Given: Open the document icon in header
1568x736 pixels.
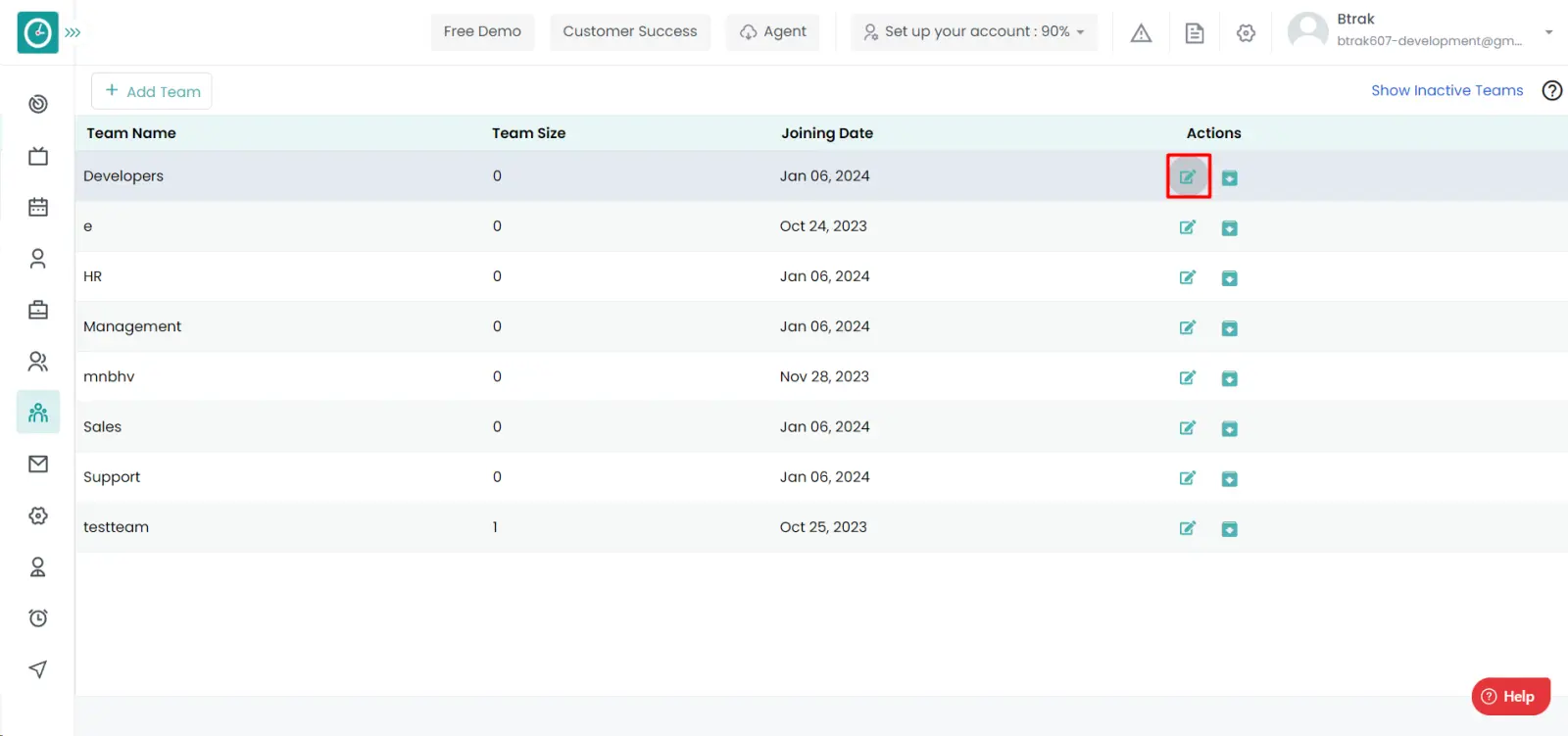Looking at the screenshot, I should [1195, 33].
